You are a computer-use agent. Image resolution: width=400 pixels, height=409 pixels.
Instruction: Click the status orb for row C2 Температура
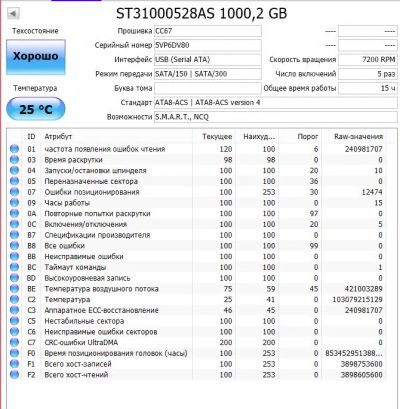point(14,299)
